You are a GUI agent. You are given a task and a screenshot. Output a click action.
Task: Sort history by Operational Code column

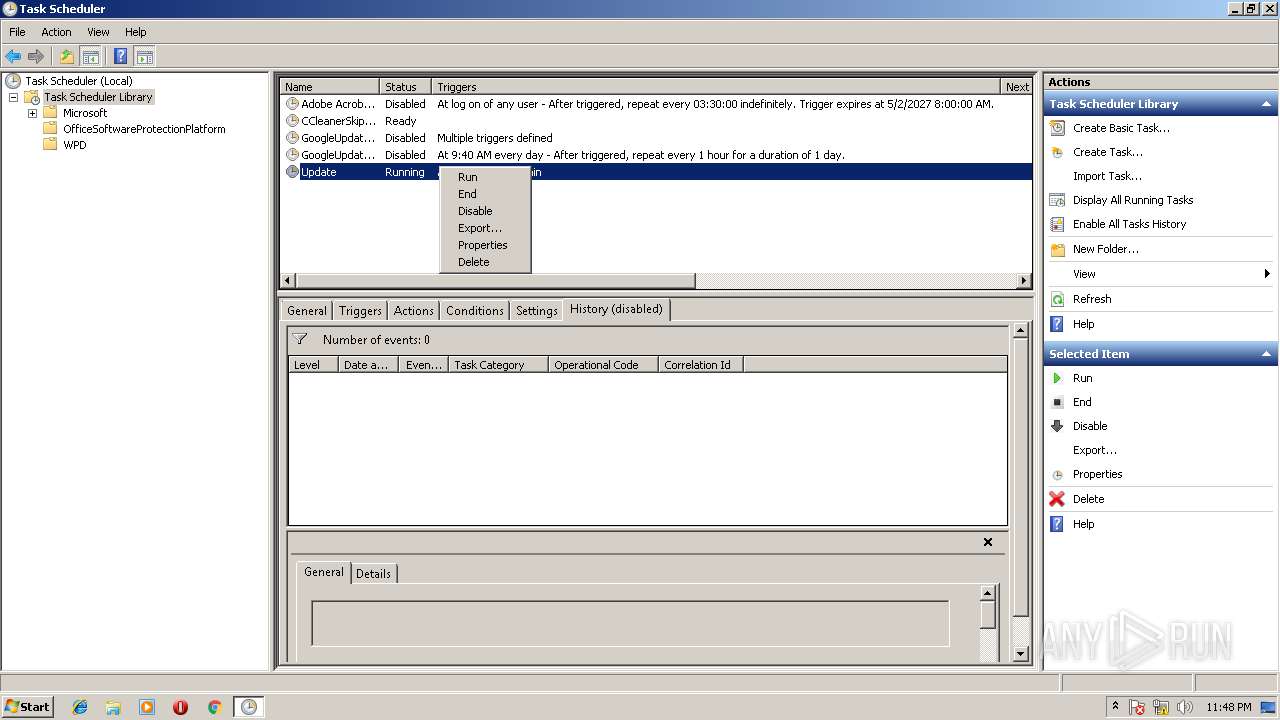pyautogui.click(x=603, y=365)
